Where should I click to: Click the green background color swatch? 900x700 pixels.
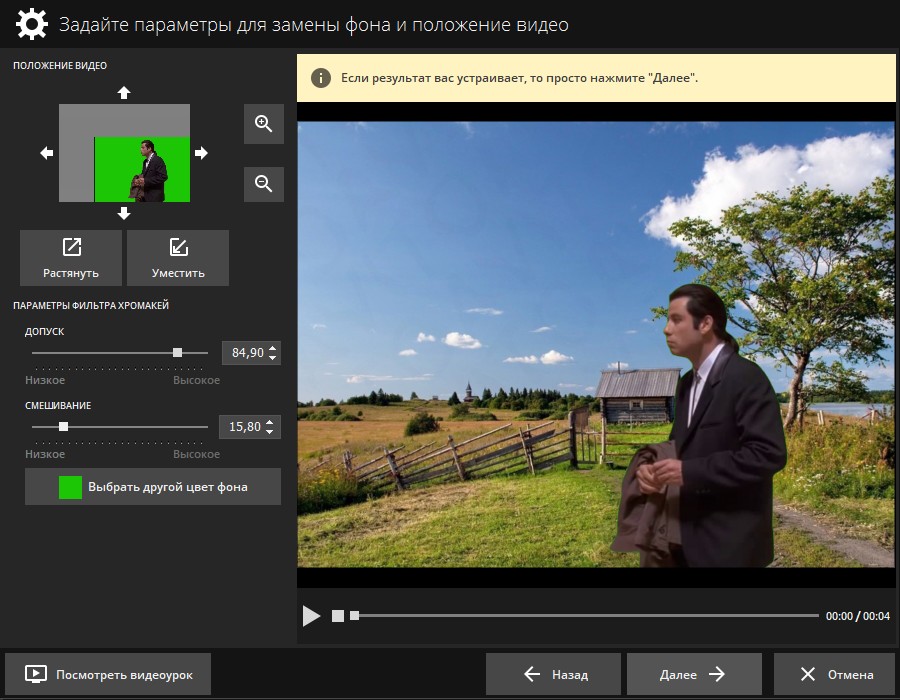(70, 487)
